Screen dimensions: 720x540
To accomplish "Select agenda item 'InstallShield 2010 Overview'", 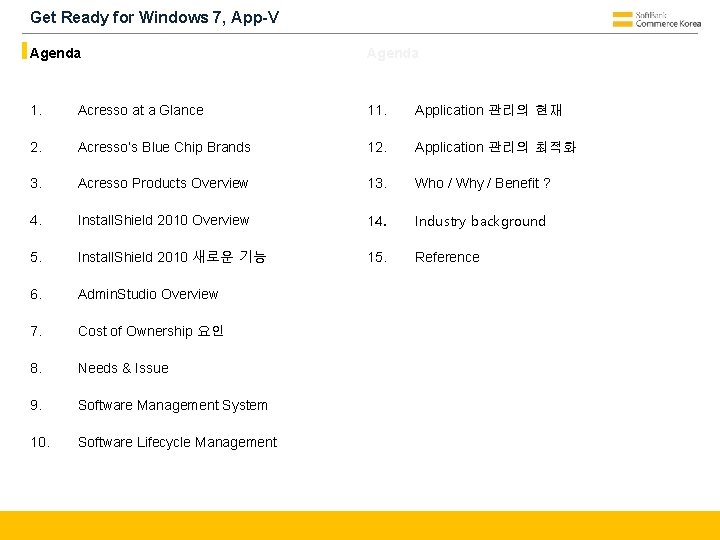I will (x=163, y=220).
